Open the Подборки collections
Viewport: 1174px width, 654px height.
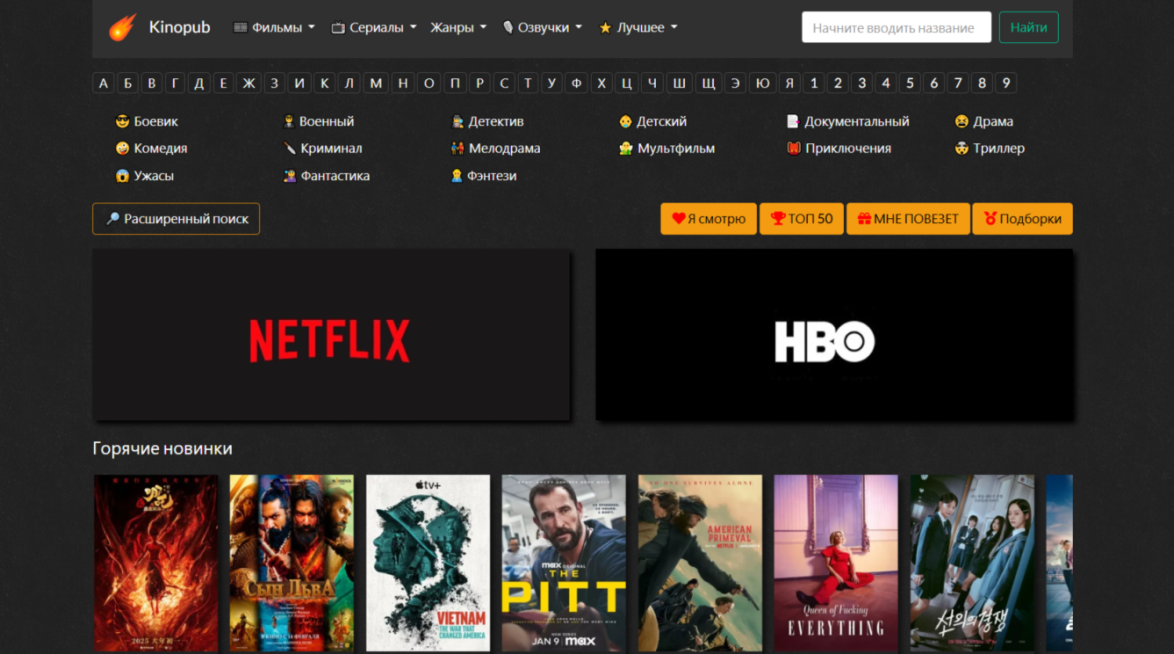pos(1023,219)
